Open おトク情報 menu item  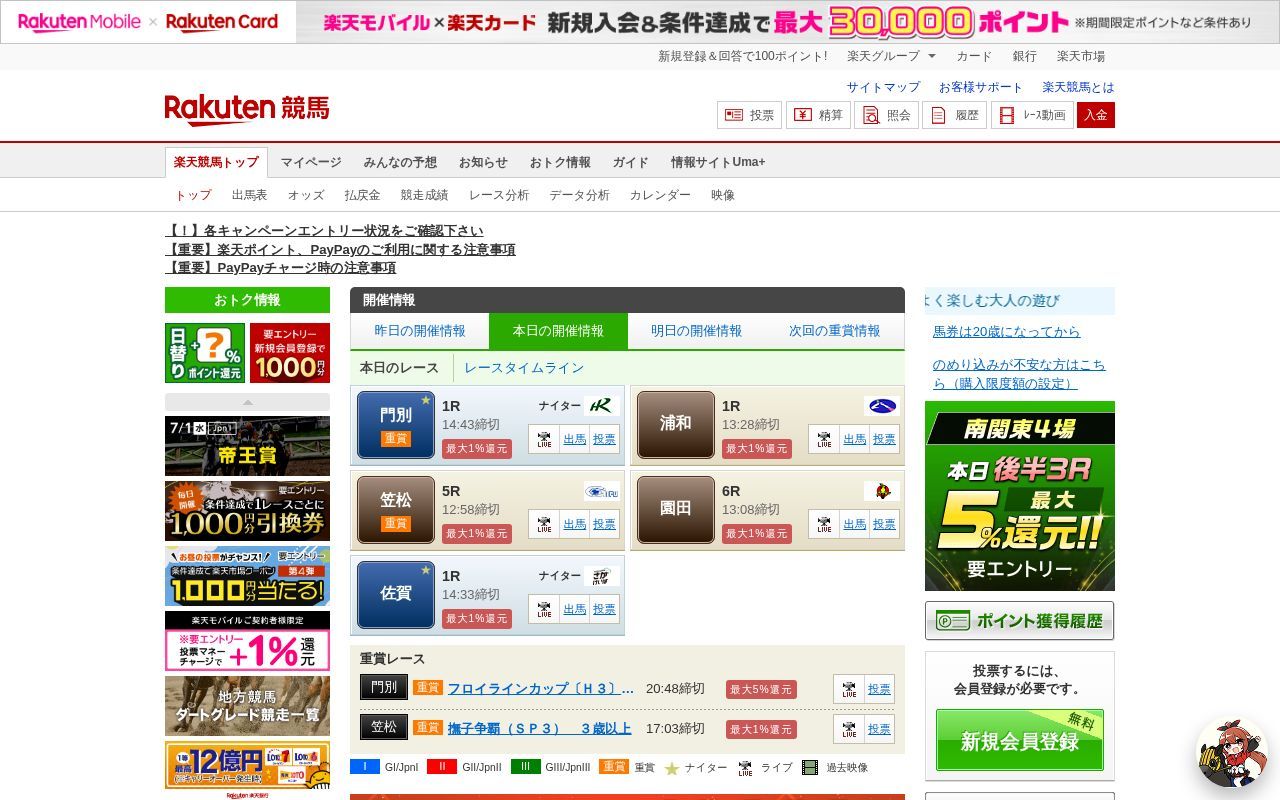coord(560,162)
